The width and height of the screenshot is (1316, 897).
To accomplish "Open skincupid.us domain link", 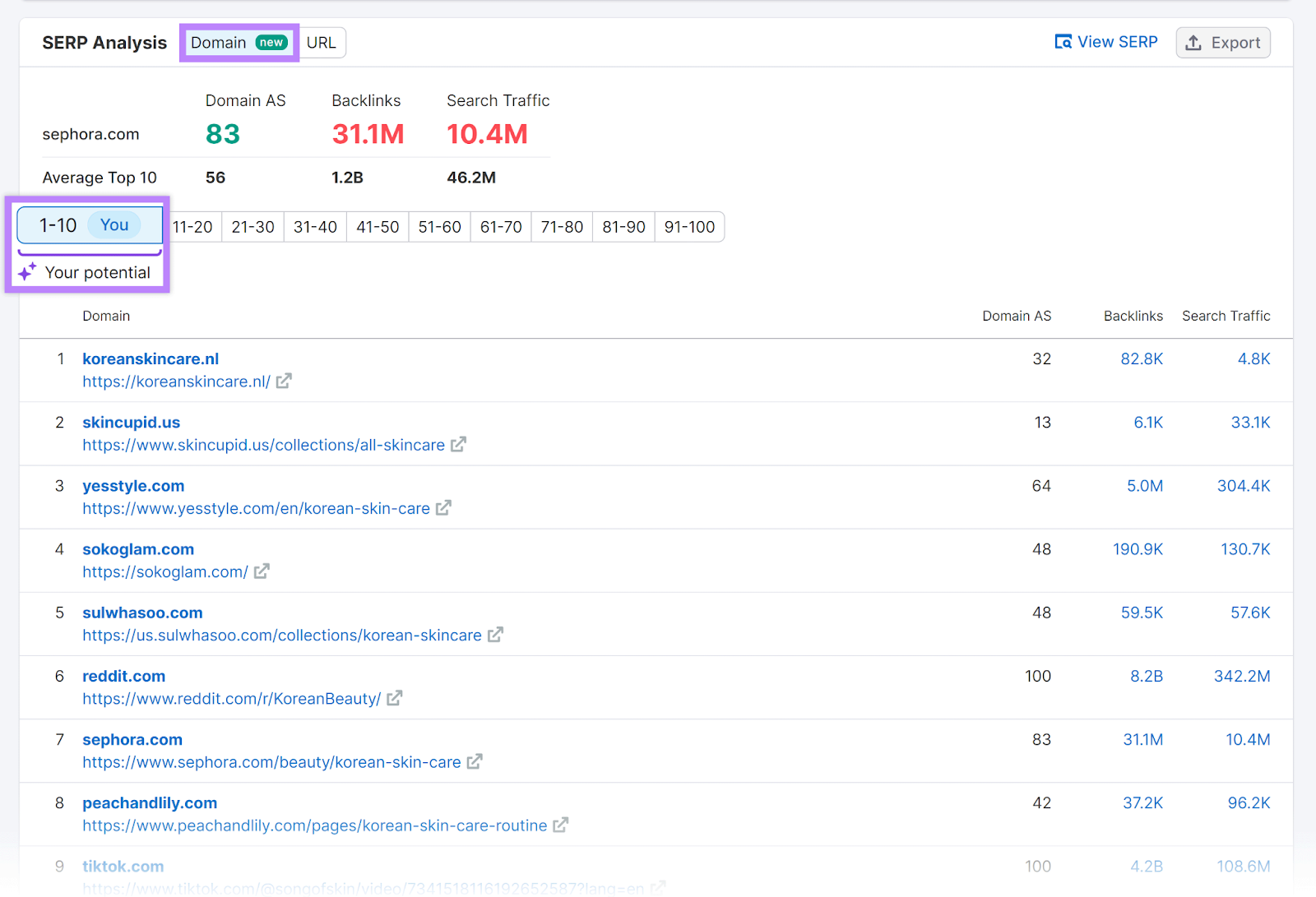I will 131,422.
